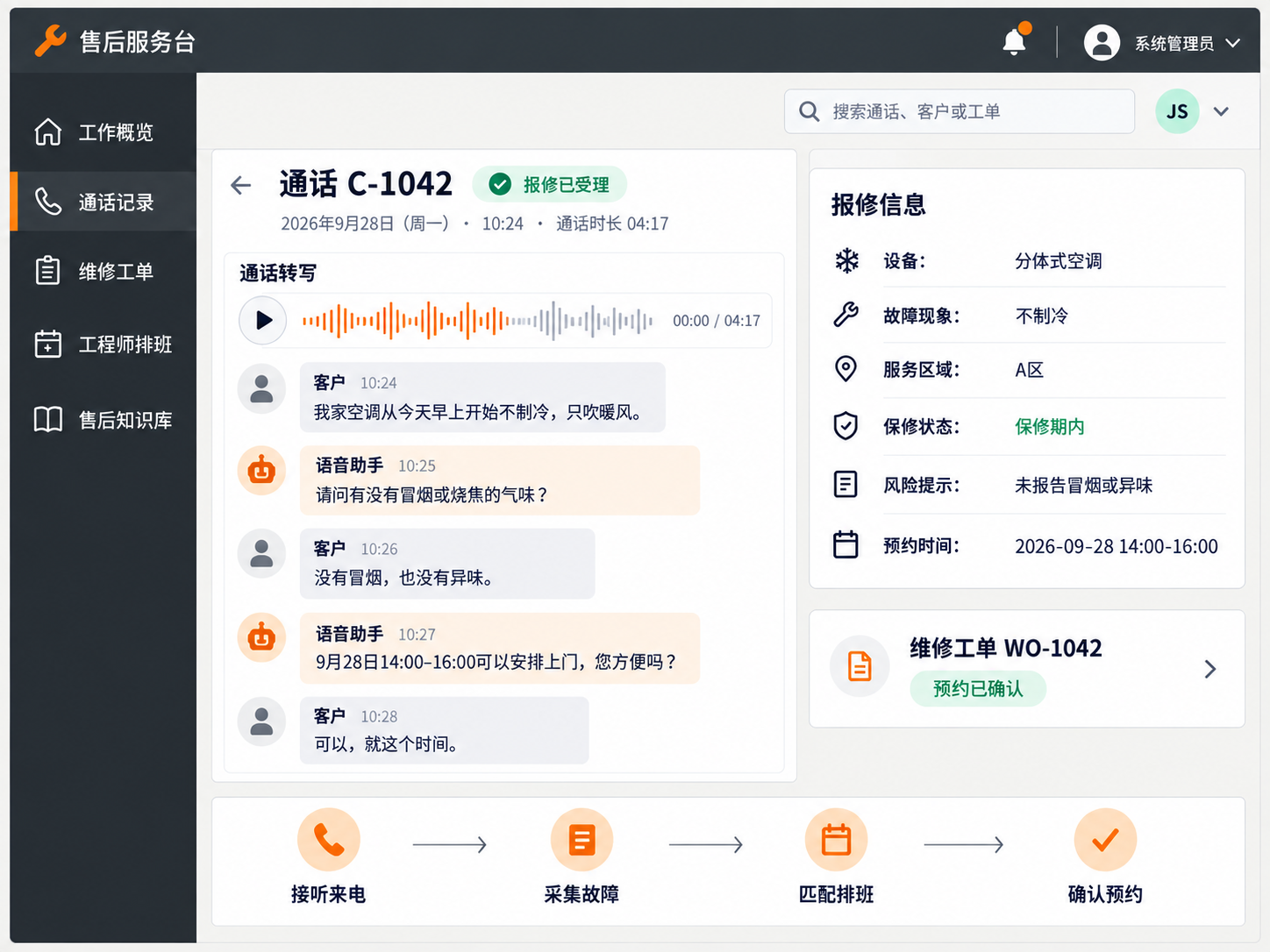Click the 00:00 / 04:17 playback time
This screenshot has width=1270, height=952.
point(717,321)
